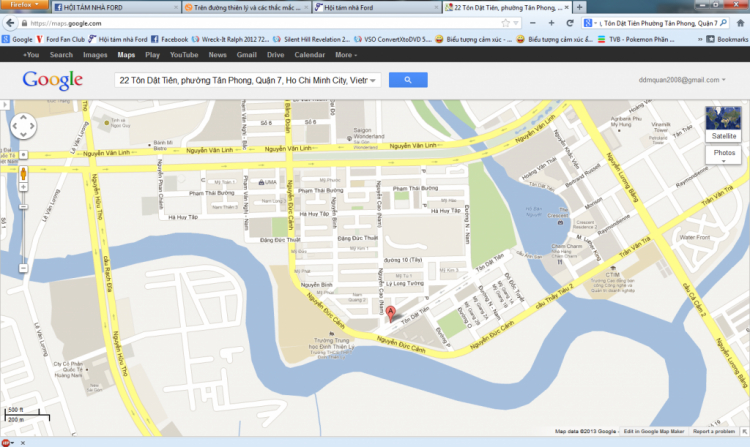The image size is (750, 447).
Task: Click the blue Google Maps search button
Action: [408, 80]
